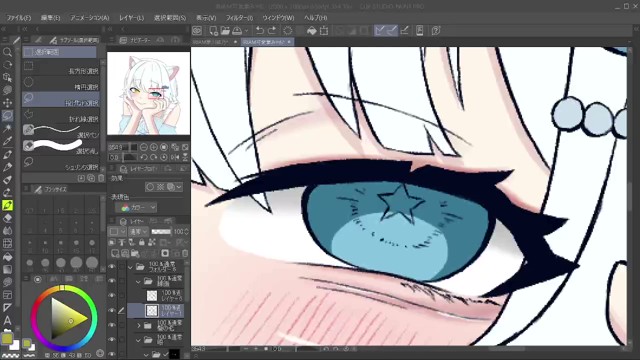The height and width of the screenshot is (360, 640).
Task: Toggle visibility of line-art folder
Action: (112, 281)
